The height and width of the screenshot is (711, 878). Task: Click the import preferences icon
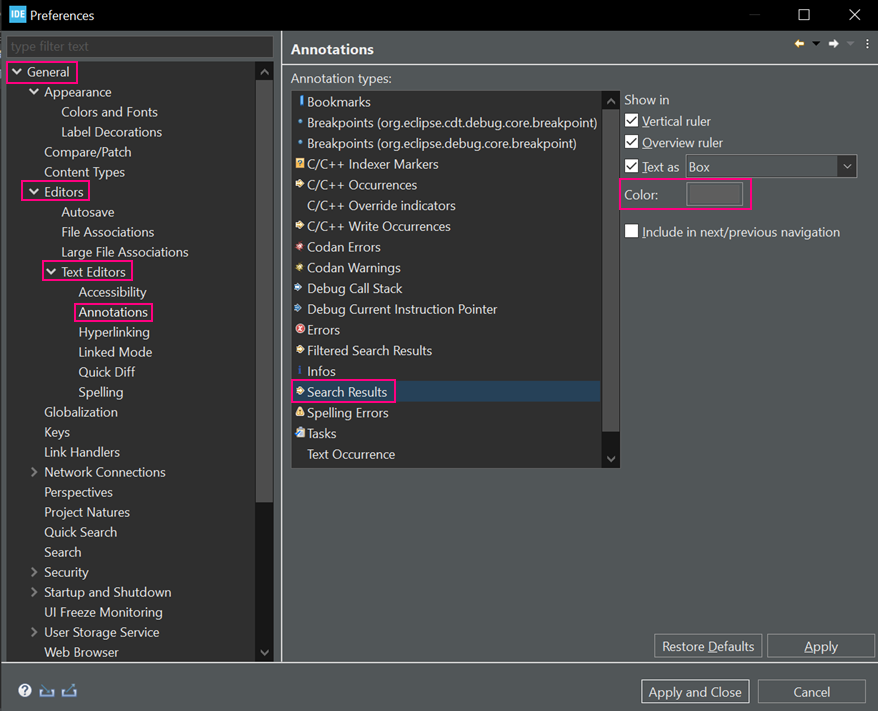pos(47,691)
